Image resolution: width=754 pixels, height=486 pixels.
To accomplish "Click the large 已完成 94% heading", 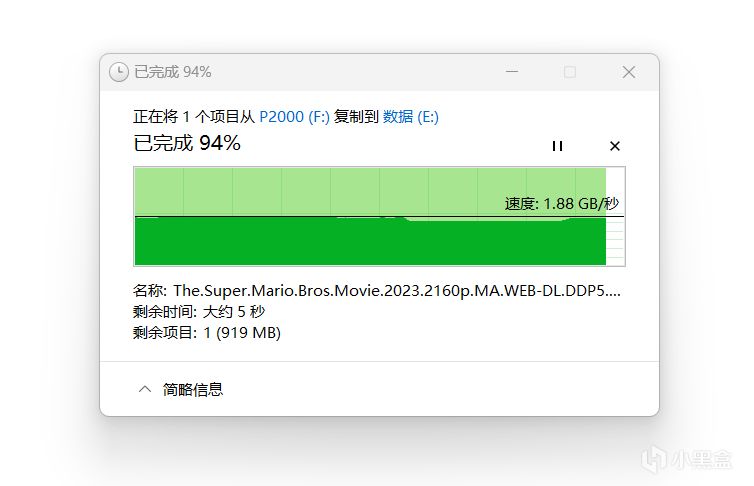I will coord(187,143).
